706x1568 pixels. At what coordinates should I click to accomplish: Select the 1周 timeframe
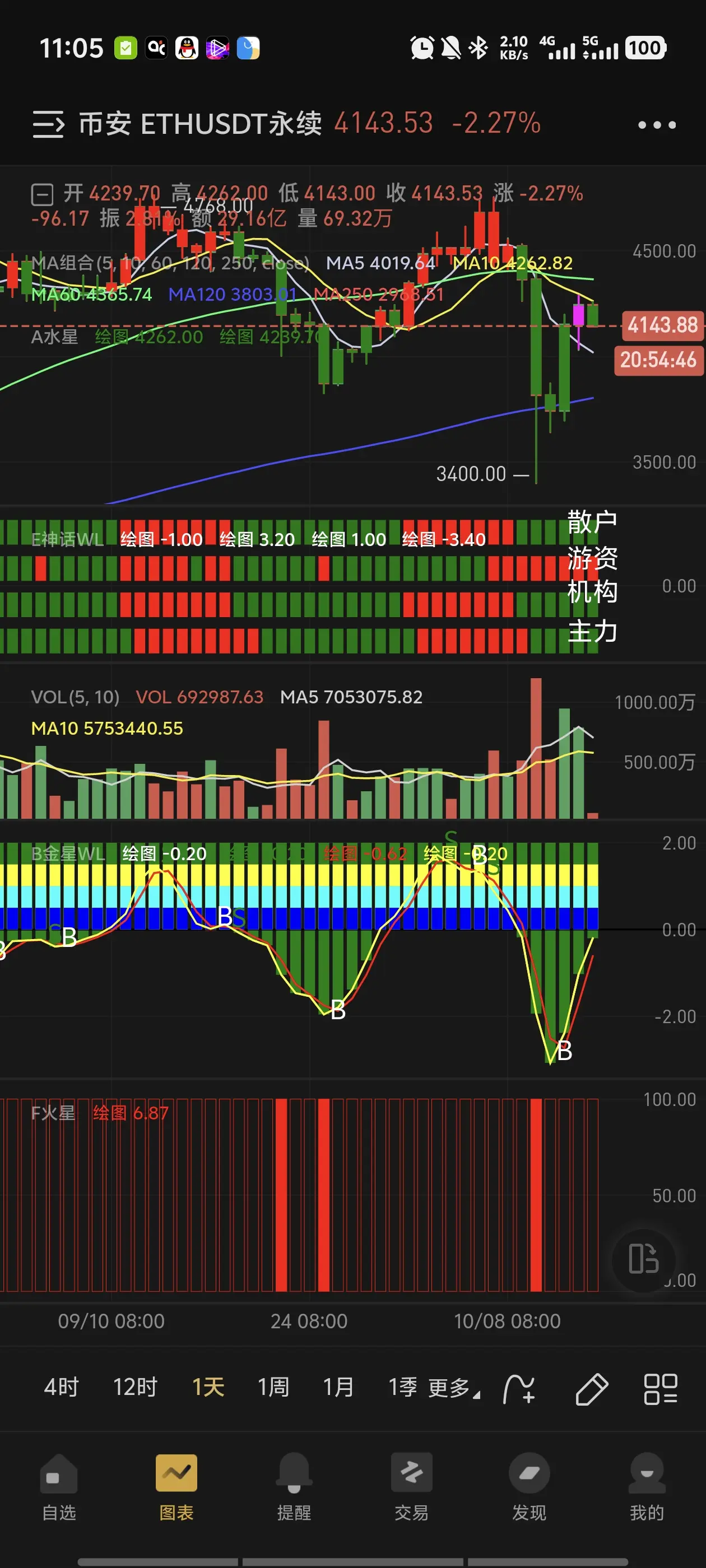[273, 1387]
